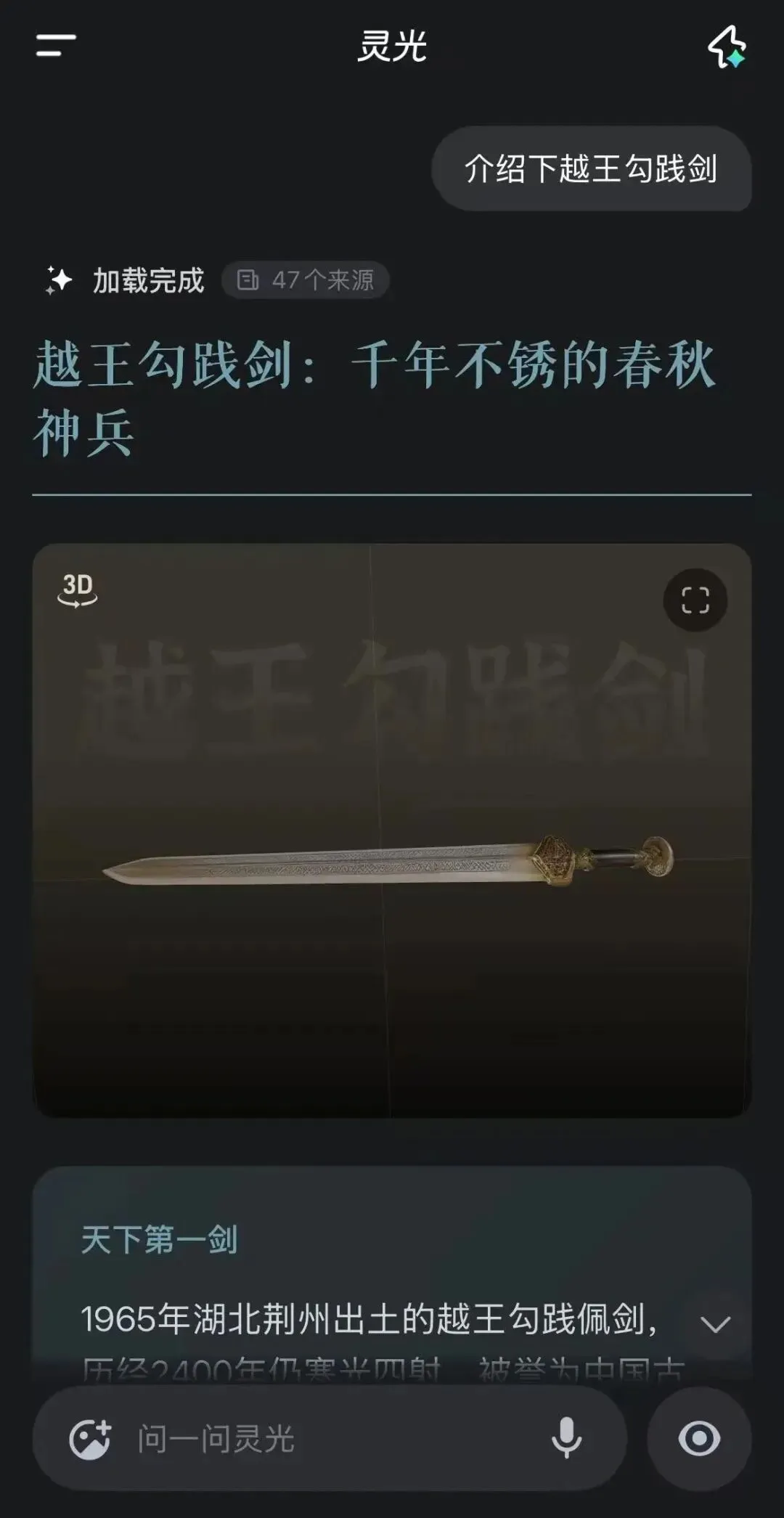Tap the round eye camera button

[x=699, y=1438]
